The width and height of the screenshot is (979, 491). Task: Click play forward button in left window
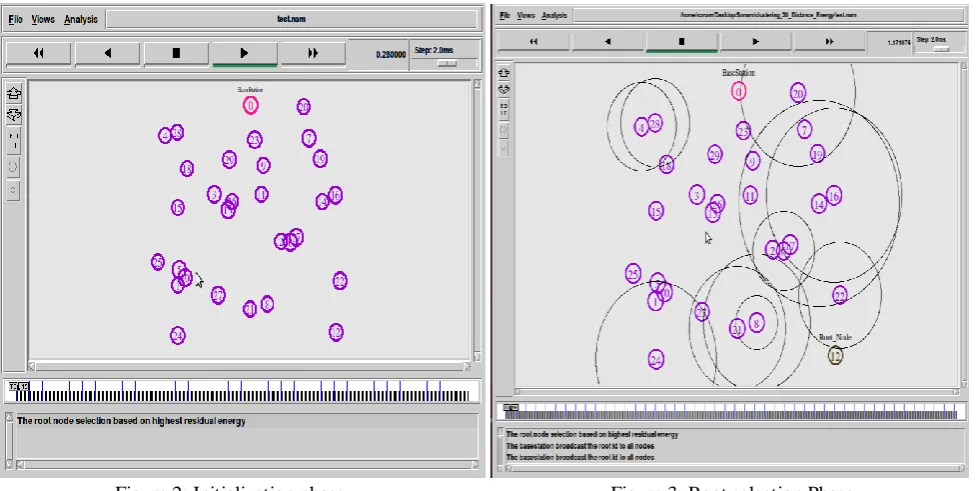pyautogui.click(x=245, y=53)
